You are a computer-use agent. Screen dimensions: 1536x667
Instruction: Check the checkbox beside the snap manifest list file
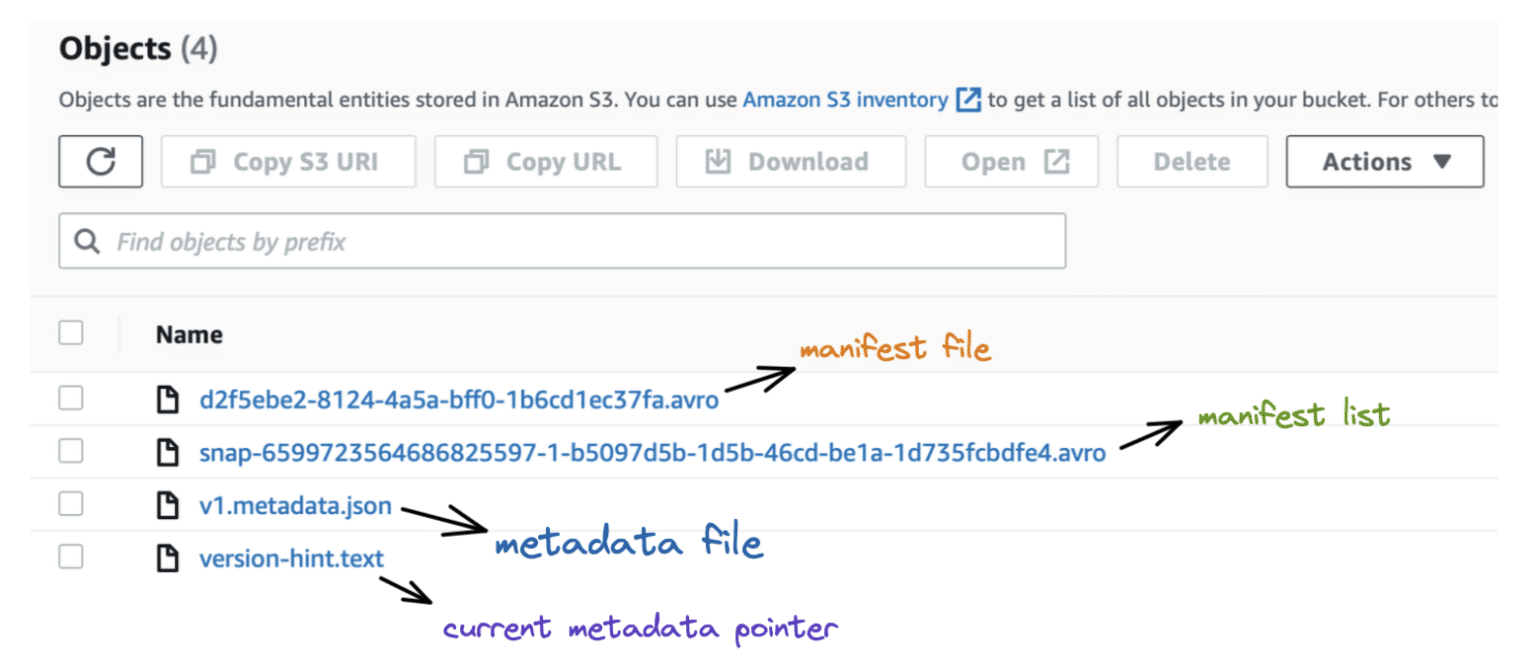pos(71,451)
